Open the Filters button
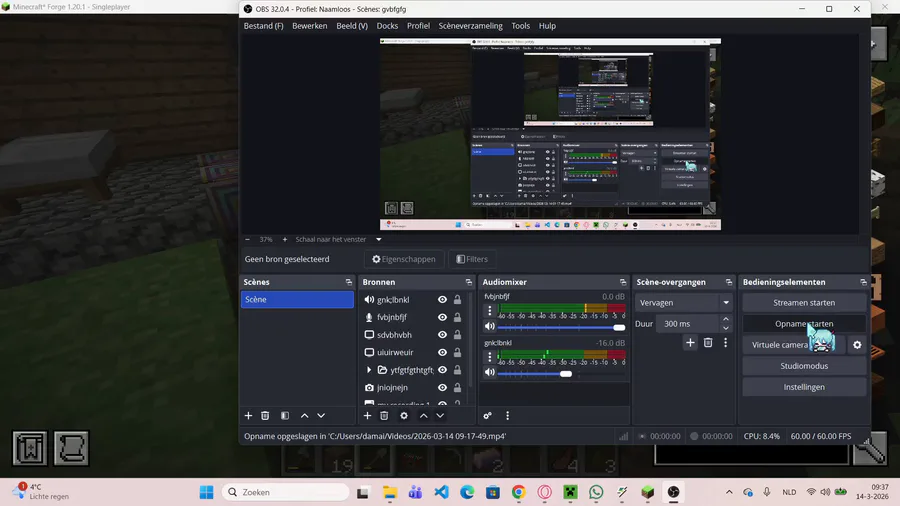This screenshot has height=506, width=900. tap(472, 259)
